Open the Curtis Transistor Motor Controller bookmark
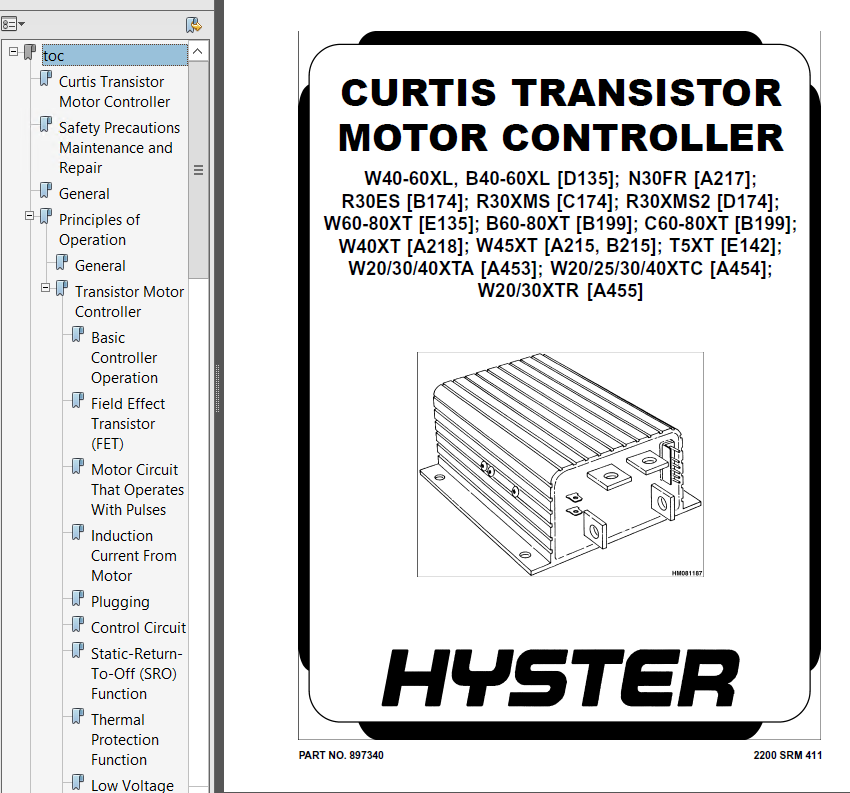Viewport: 850px width, 793px height. point(114,92)
